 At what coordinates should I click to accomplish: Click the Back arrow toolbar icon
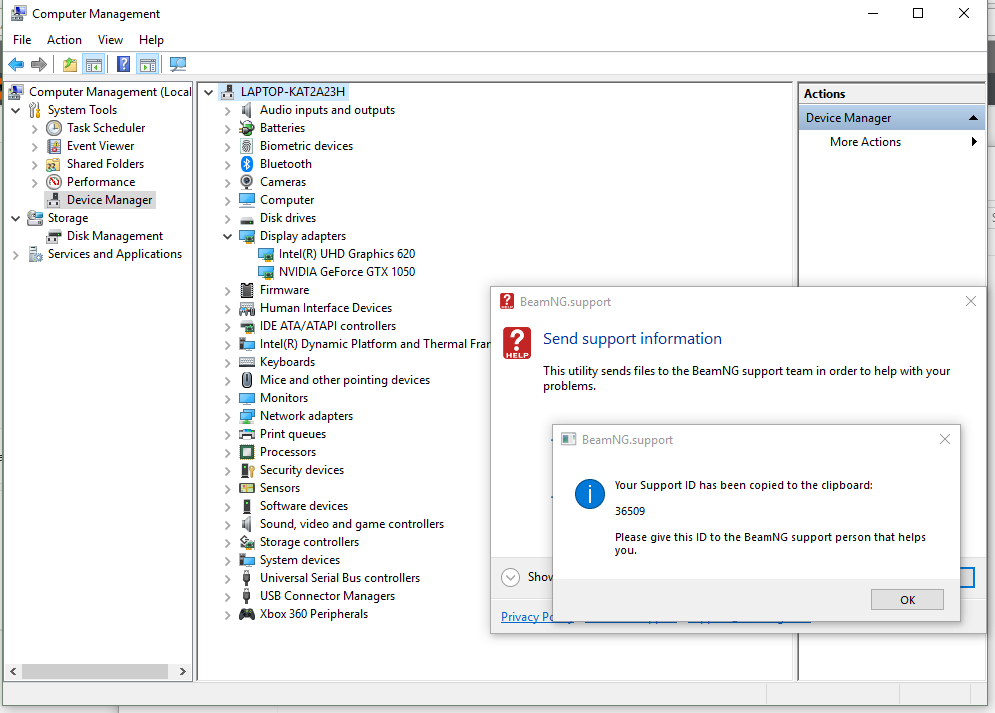click(16, 64)
